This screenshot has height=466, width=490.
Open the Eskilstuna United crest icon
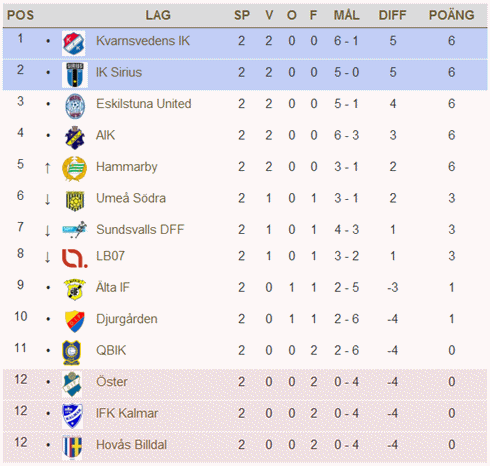pyautogui.click(x=75, y=106)
